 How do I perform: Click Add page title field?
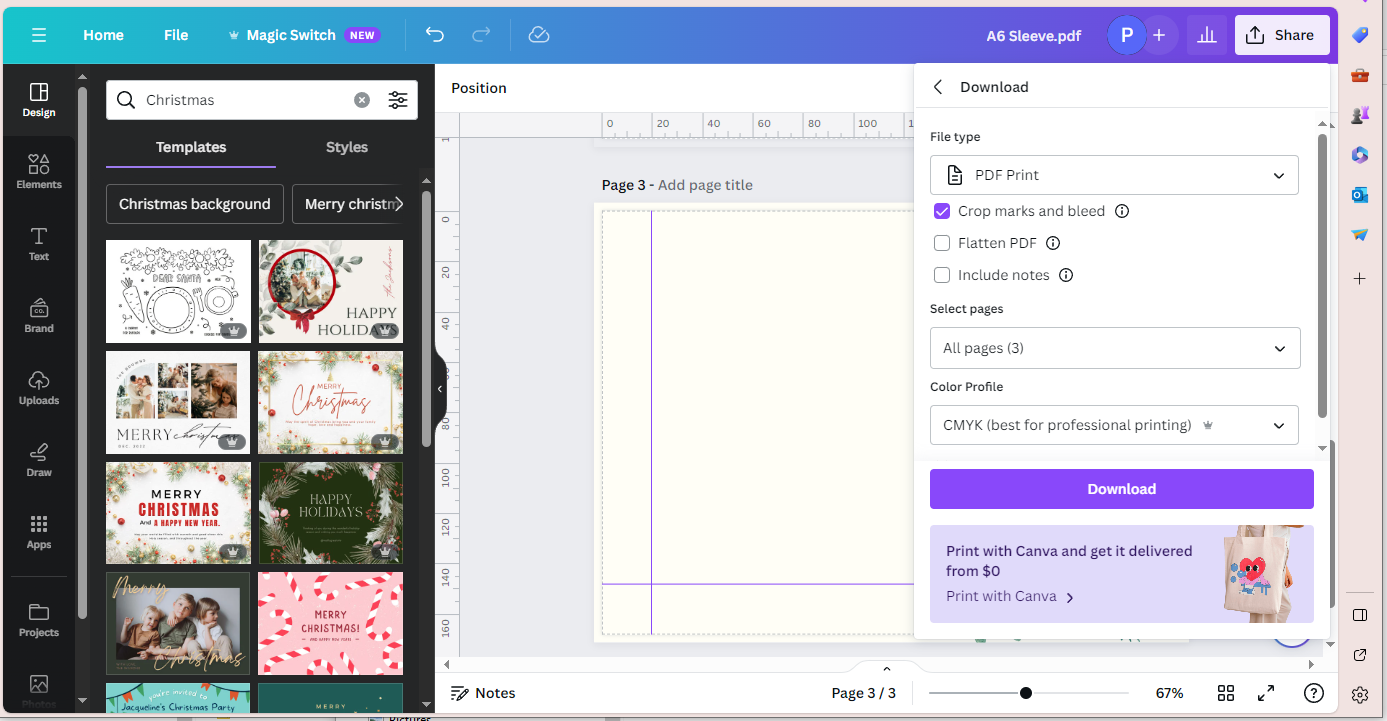[705, 185]
